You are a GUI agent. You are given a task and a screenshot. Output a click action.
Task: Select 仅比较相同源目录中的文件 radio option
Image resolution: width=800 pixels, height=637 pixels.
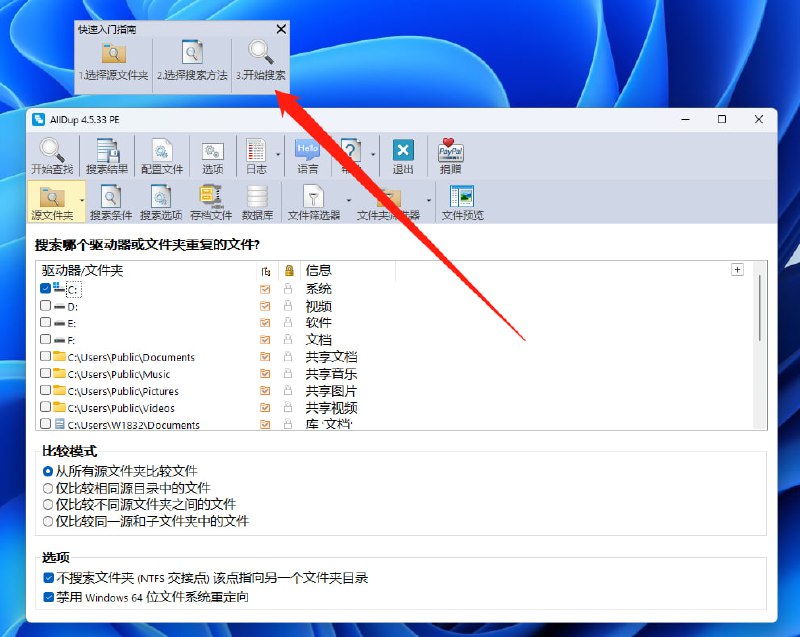(48, 488)
